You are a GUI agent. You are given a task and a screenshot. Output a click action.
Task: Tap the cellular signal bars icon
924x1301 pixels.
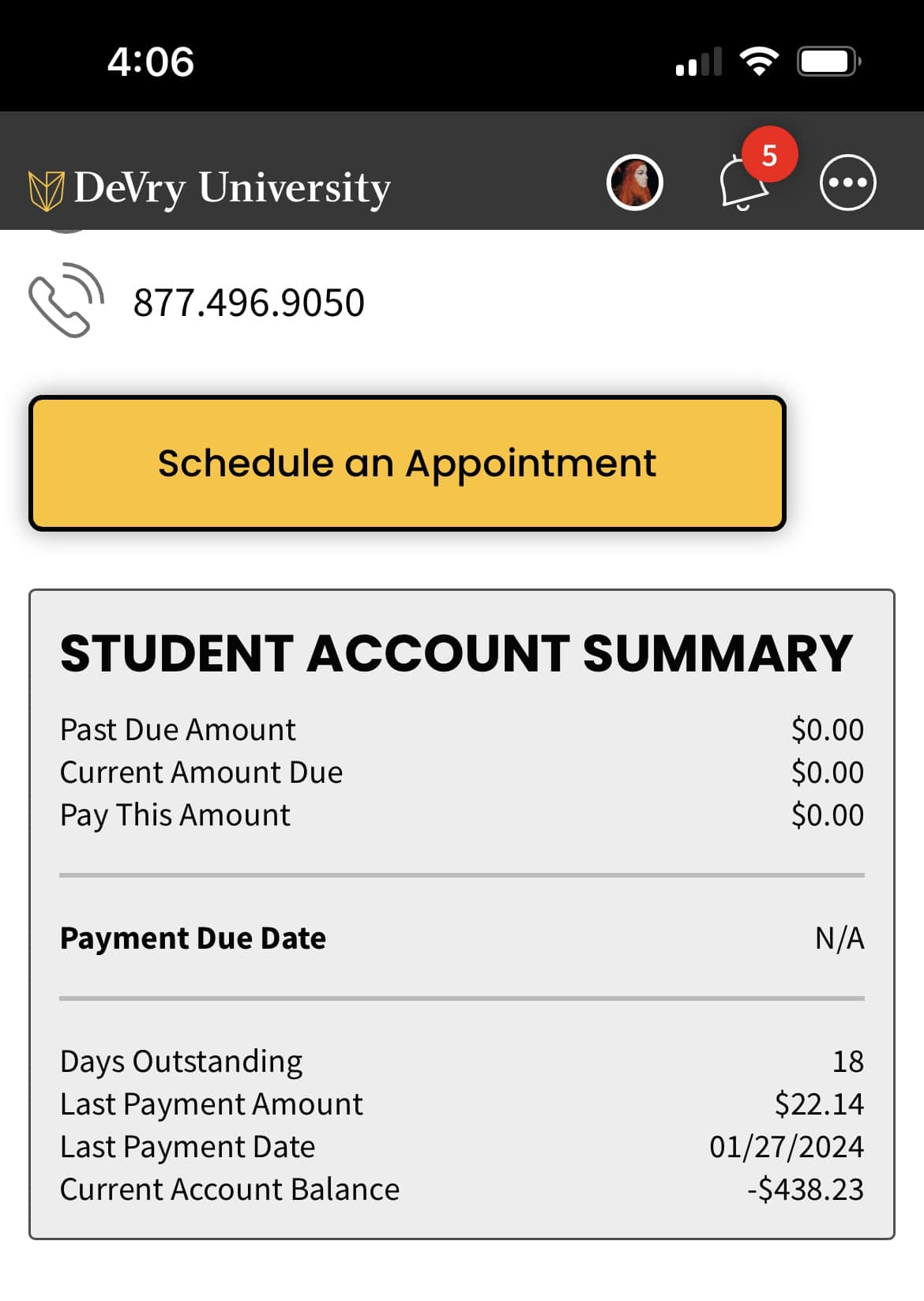[699, 62]
